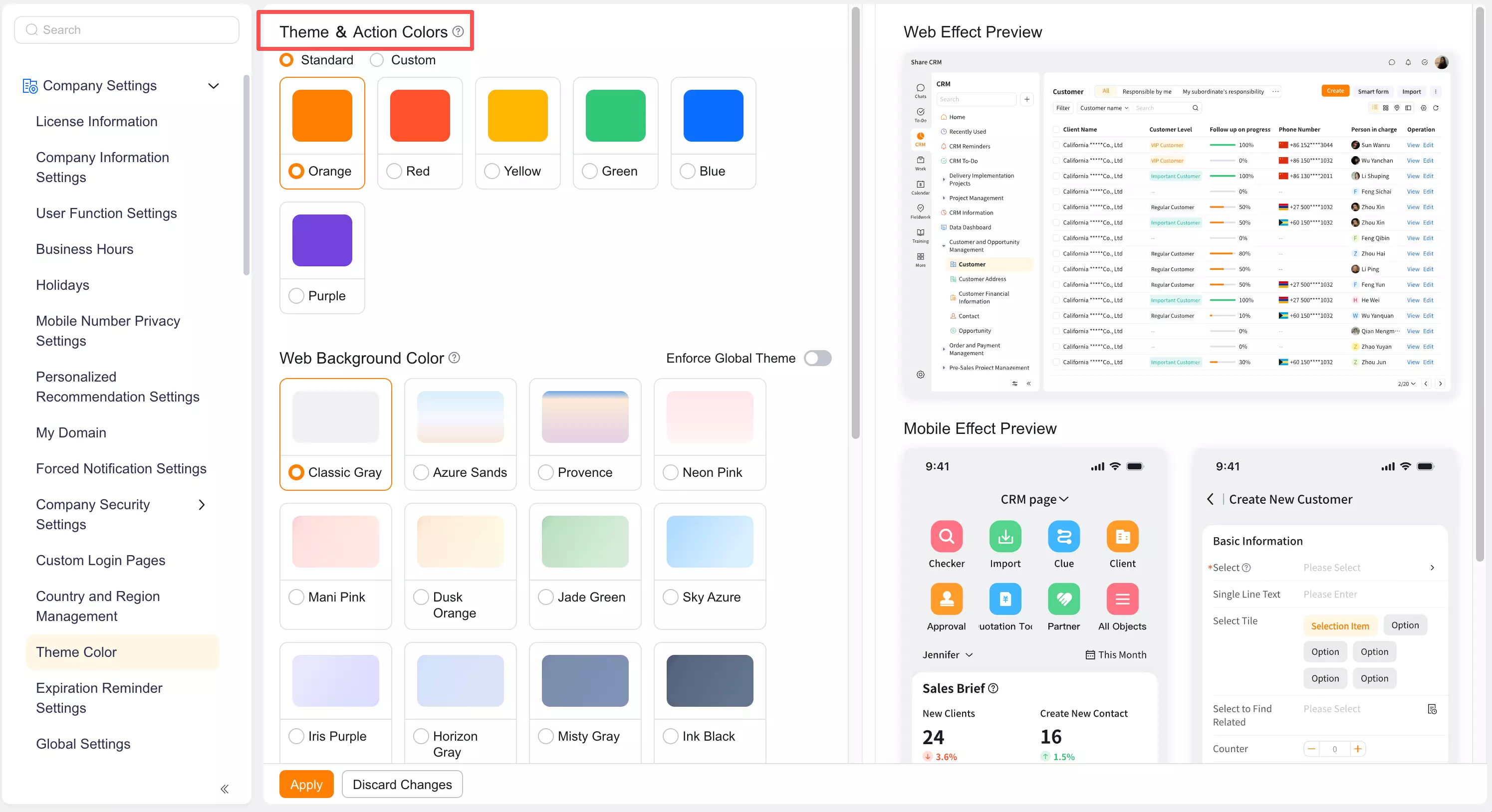The width and height of the screenshot is (1492, 812).
Task: Collapse the sidebar with the double-chevron icon
Action: 224,788
